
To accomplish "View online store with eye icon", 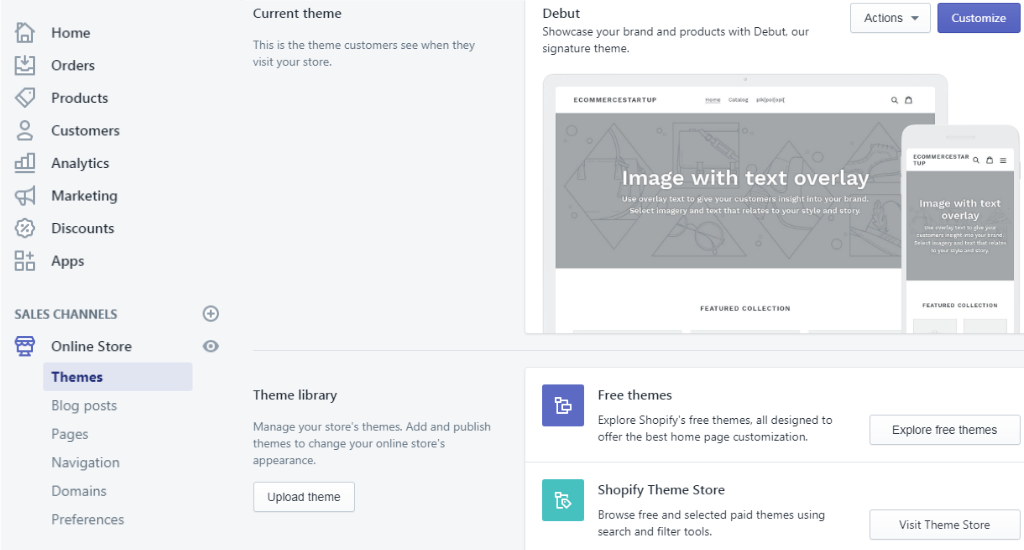I will (210, 346).
